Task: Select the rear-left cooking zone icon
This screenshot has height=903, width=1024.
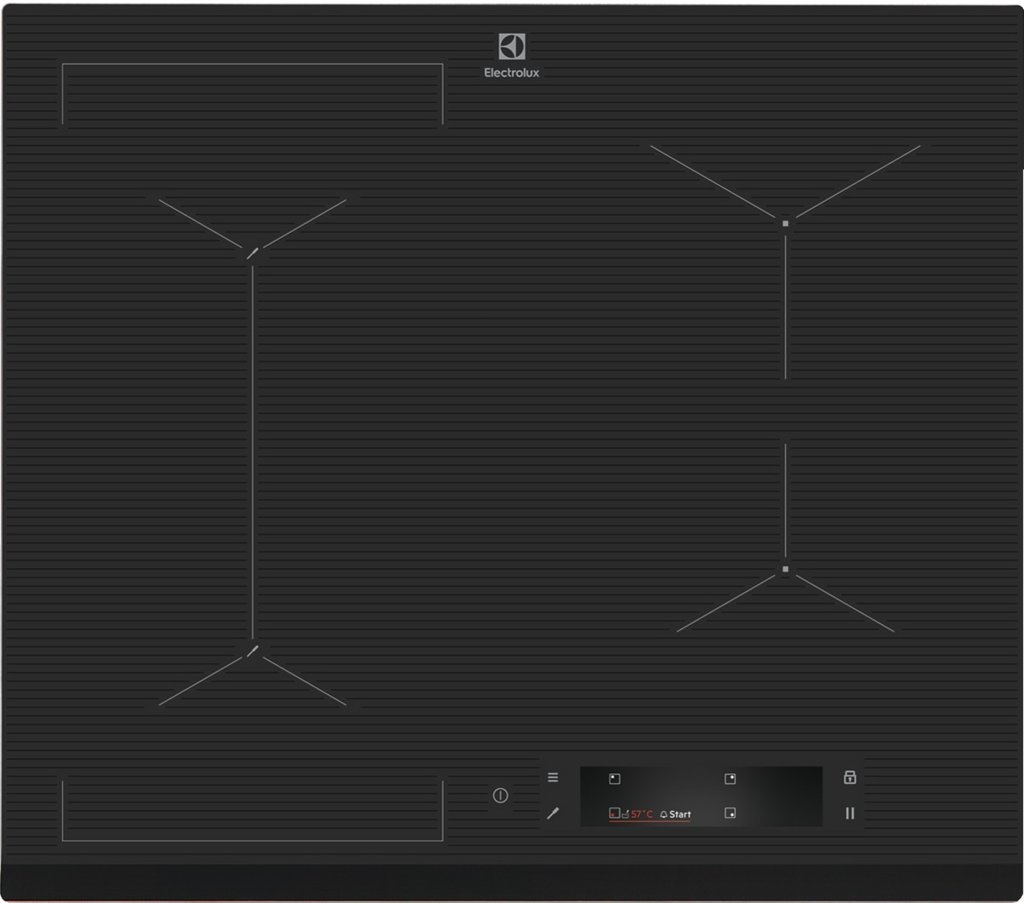Action: coord(615,779)
